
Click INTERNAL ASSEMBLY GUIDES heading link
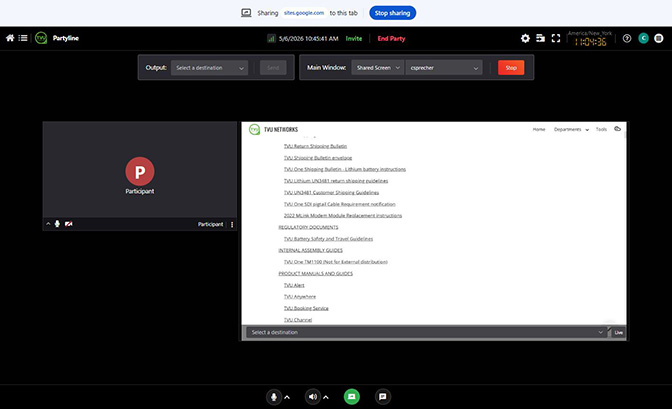click(x=310, y=250)
